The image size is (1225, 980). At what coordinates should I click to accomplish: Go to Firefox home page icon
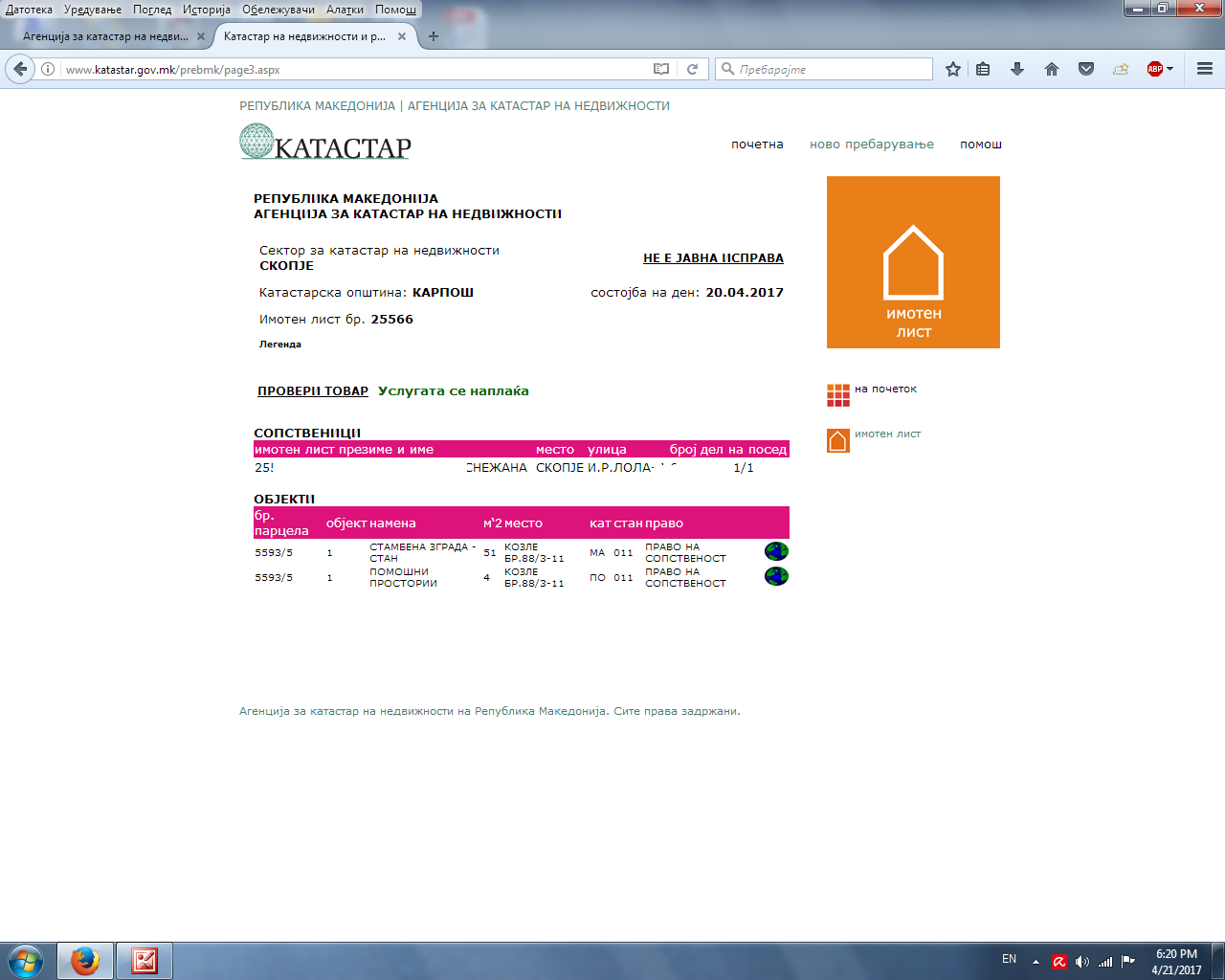(x=1052, y=69)
